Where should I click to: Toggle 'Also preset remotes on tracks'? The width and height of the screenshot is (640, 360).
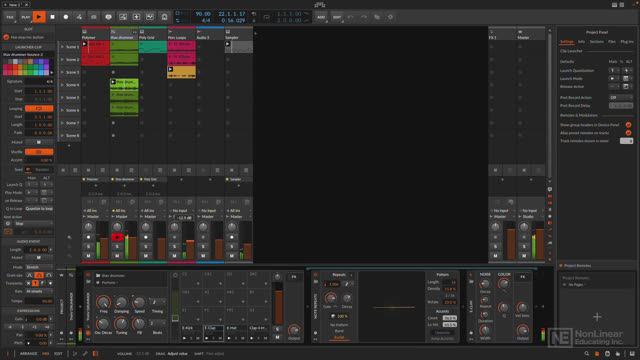click(x=628, y=133)
